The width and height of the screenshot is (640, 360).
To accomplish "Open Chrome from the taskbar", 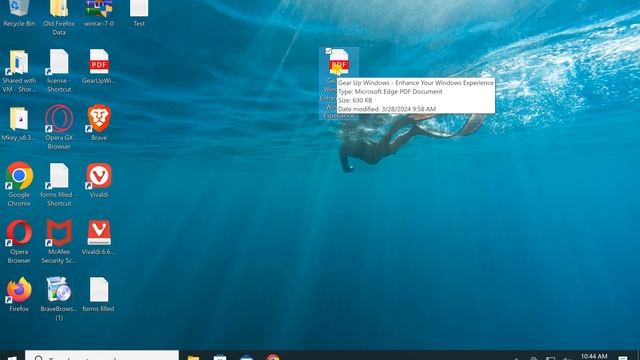I will coord(273,357).
